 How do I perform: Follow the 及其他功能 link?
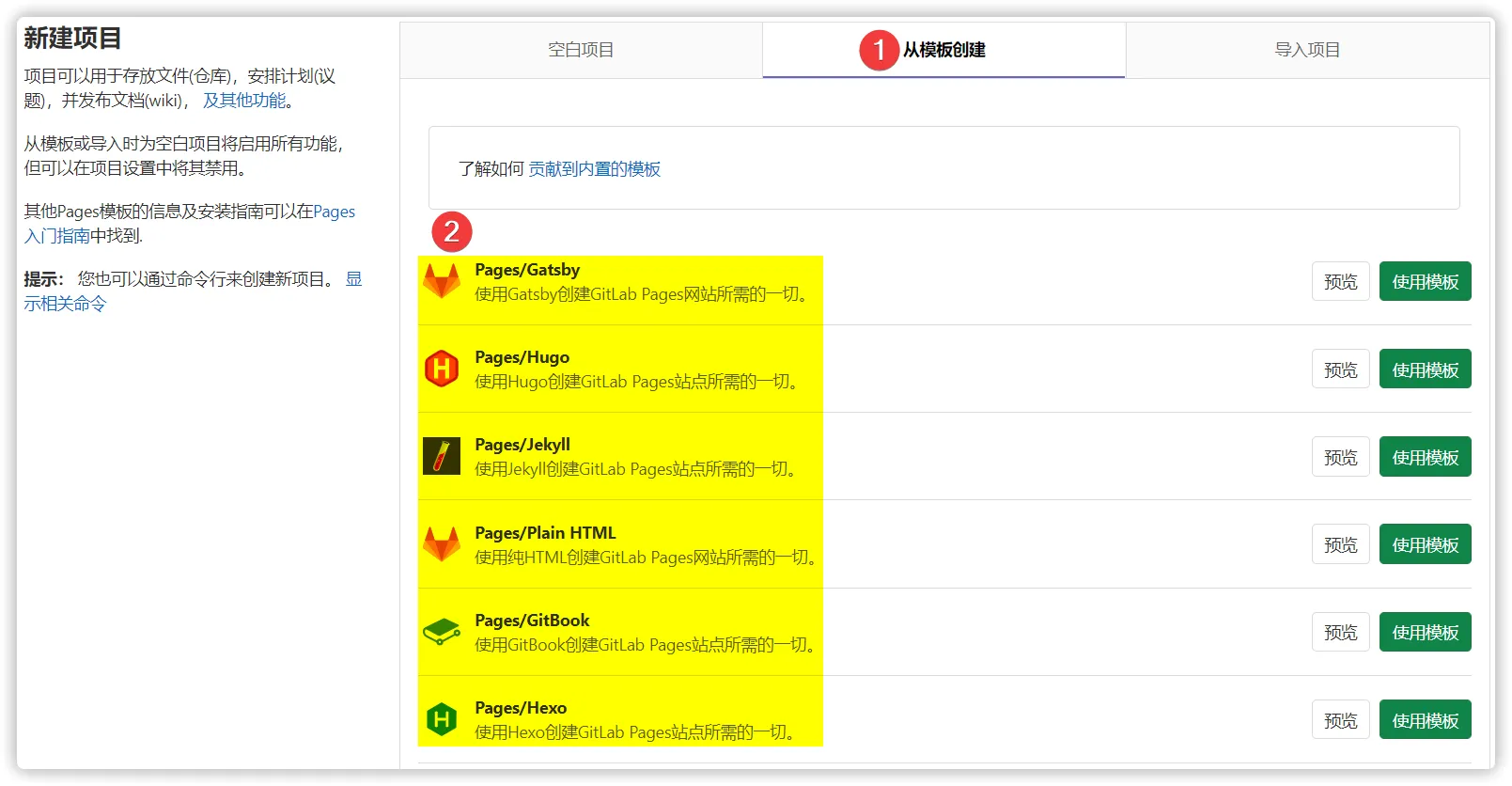pyautogui.click(x=244, y=101)
